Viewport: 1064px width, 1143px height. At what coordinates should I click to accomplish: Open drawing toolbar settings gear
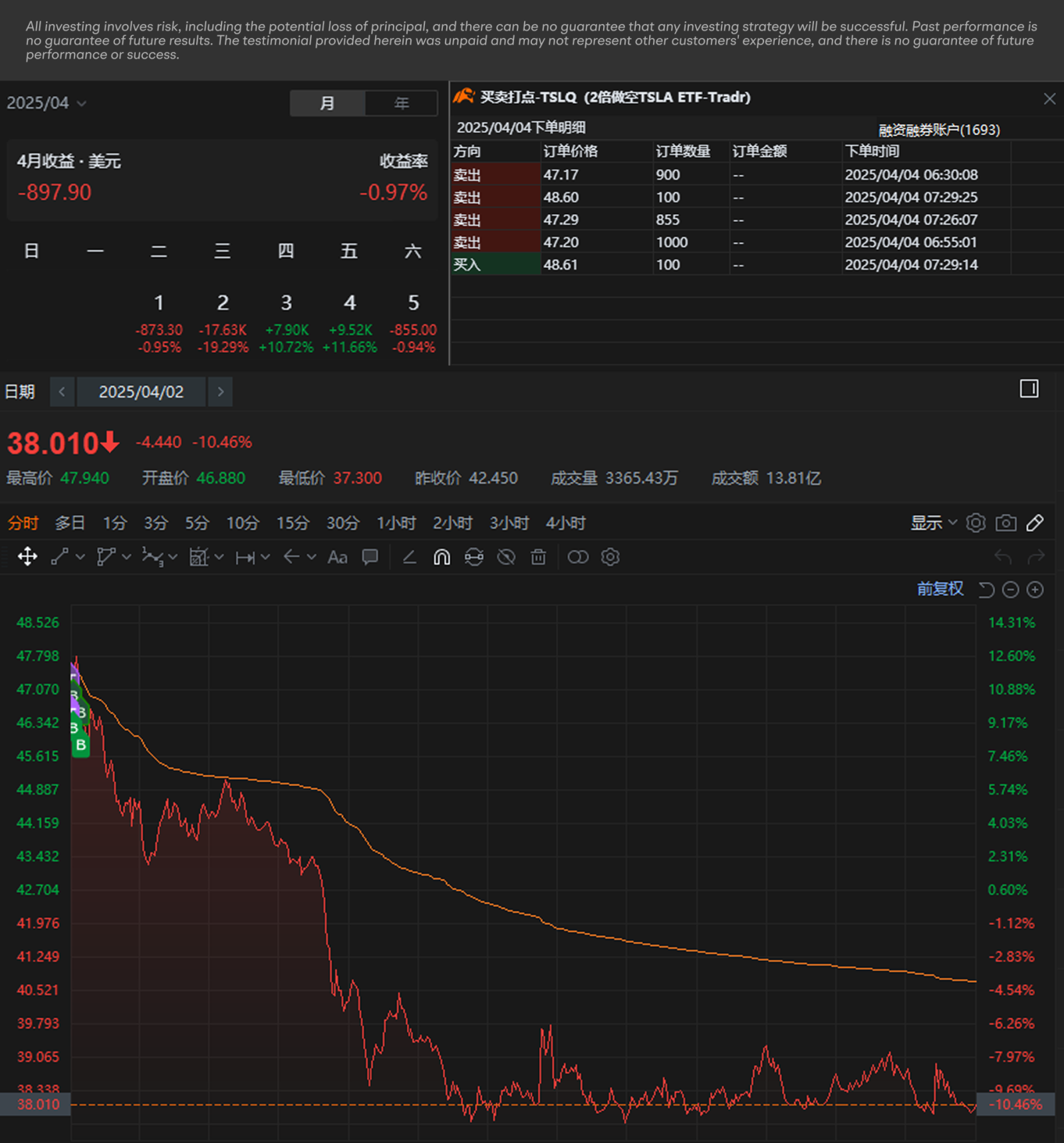pyautogui.click(x=610, y=557)
